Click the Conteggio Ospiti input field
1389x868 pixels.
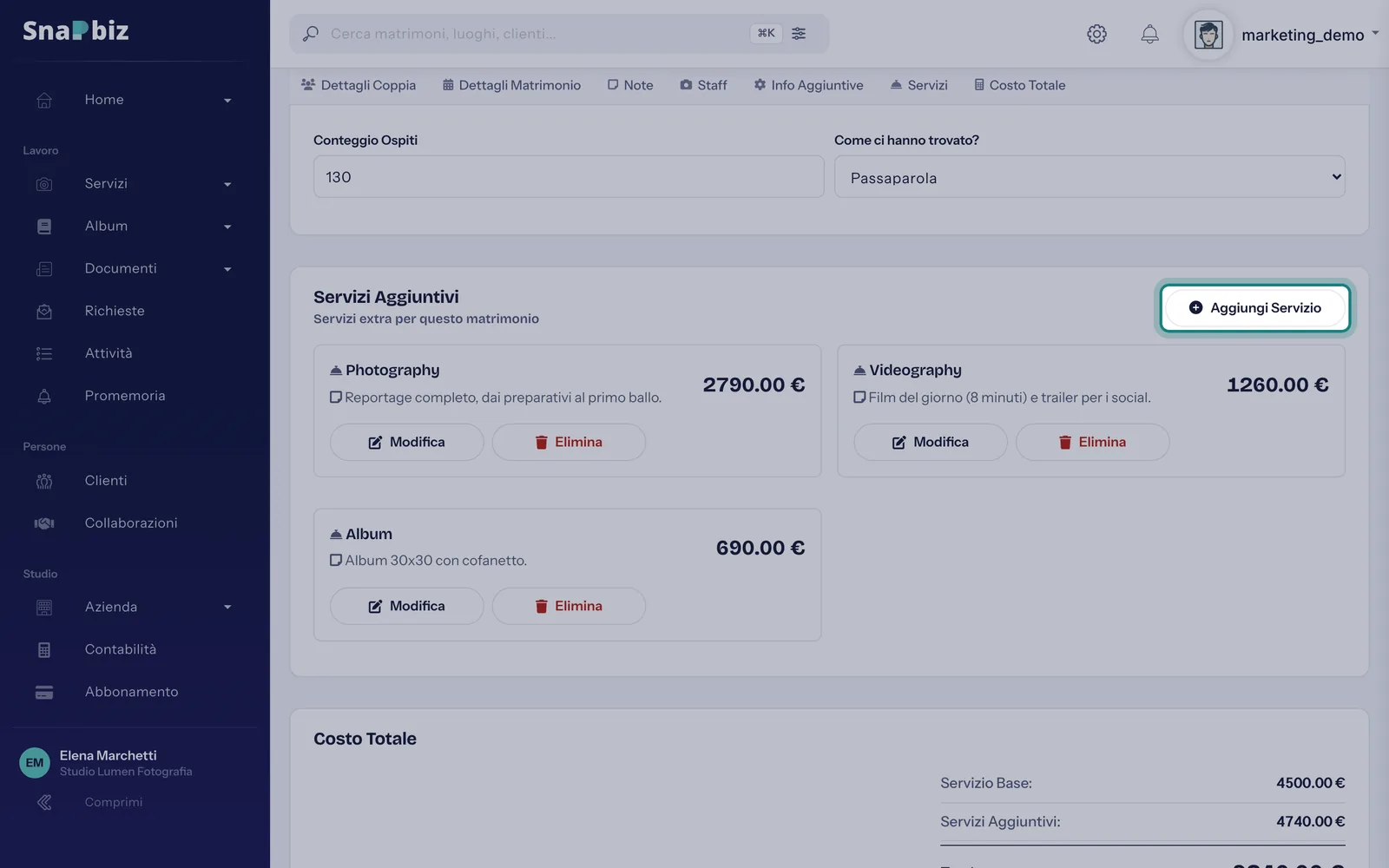[x=569, y=177]
